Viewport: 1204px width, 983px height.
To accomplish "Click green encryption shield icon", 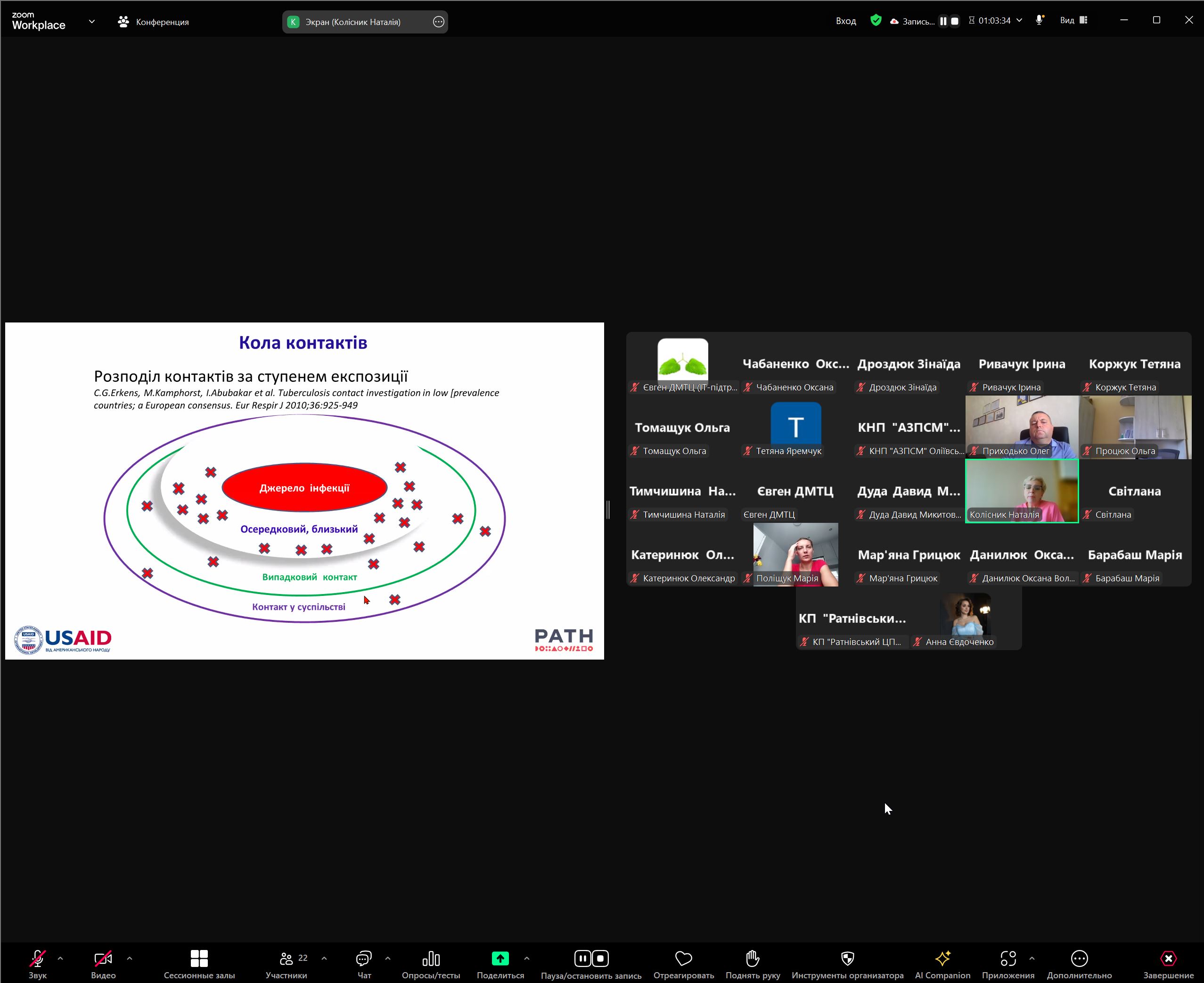I will coord(876,21).
